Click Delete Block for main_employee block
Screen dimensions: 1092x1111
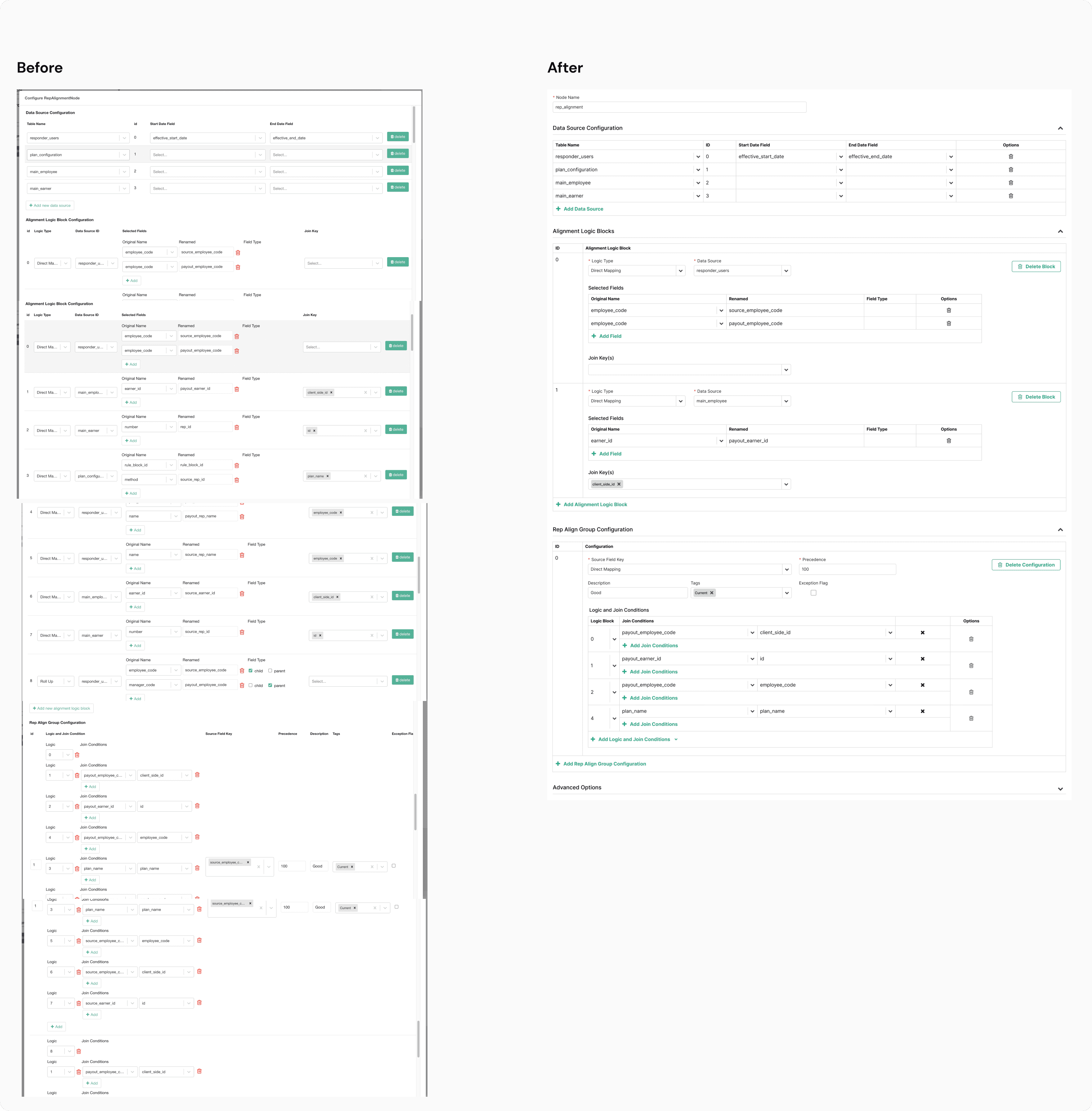coord(1036,397)
